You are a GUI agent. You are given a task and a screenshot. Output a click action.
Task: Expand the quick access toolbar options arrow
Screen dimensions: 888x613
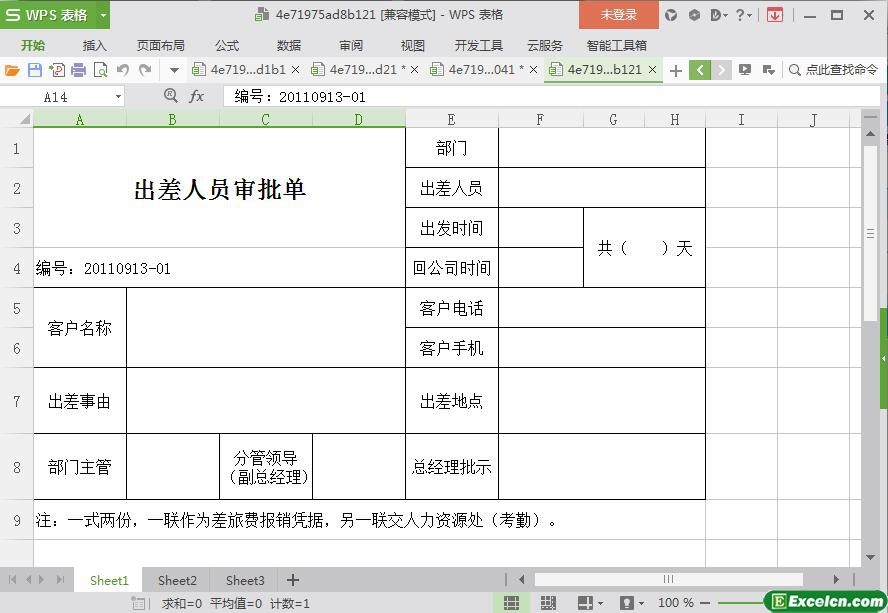[x=174, y=70]
